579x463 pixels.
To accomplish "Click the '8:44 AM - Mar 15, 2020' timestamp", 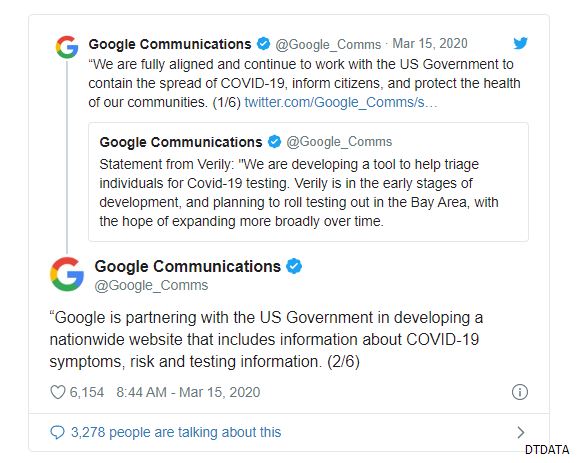I will coord(188,392).
